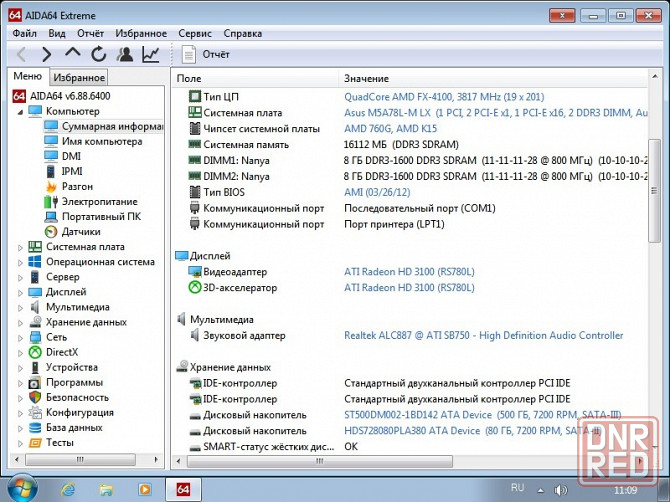Image resolution: width=670 pixels, height=502 pixels.
Task: Open the AMD 760G, AMD K15 chipset link
Action: pos(391,129)
